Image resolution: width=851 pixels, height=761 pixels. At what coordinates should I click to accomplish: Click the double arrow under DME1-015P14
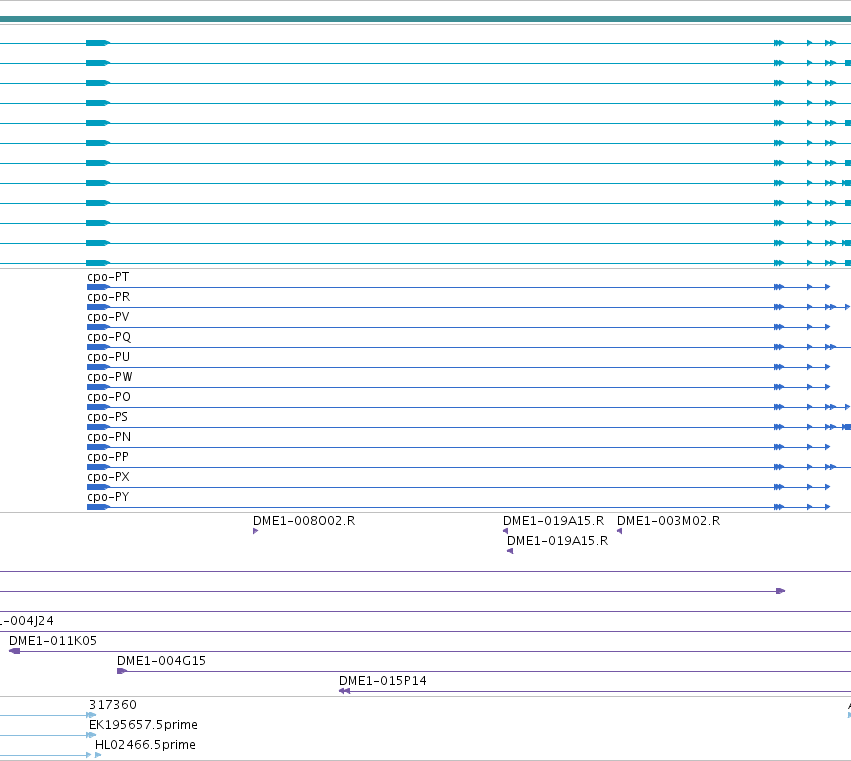coord(345,691)
